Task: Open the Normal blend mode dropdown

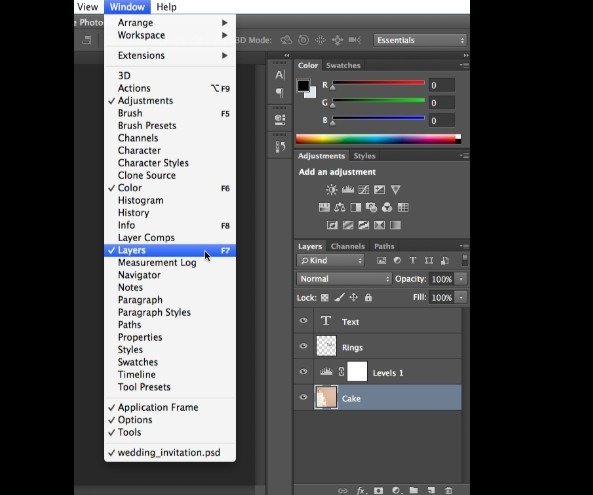Action: coord(344,279)
